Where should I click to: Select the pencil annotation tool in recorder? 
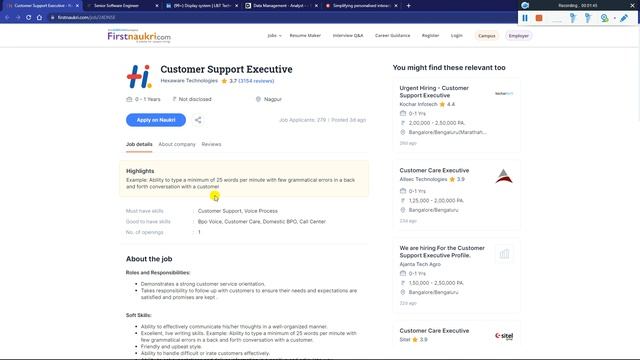pos(624,18)
